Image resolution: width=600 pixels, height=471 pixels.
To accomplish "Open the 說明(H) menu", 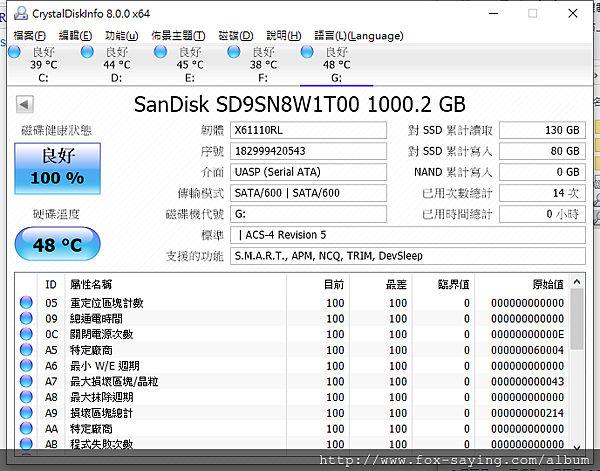I will coord(284,36).
